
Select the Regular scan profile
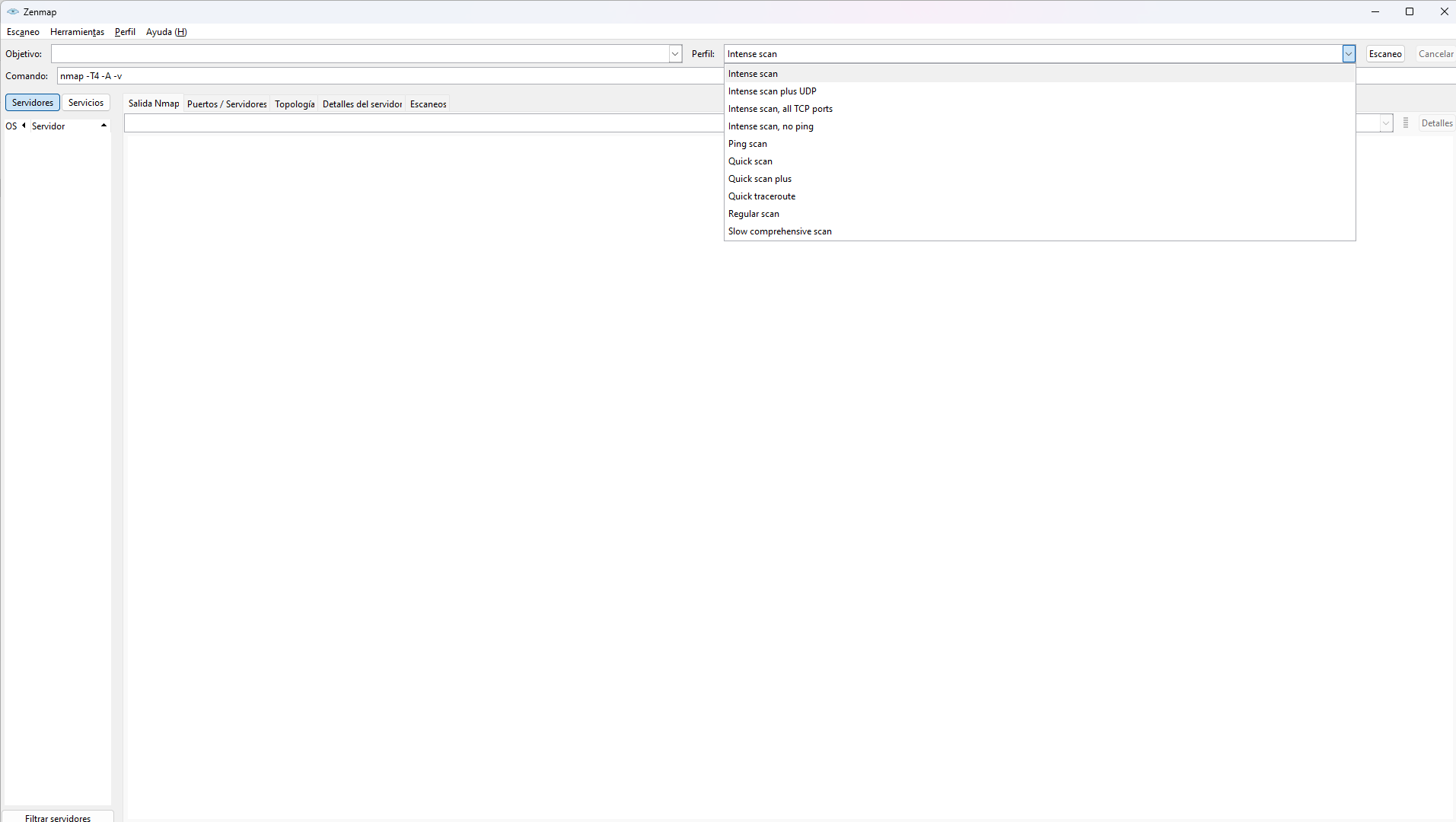click(x=1040, y=214)
